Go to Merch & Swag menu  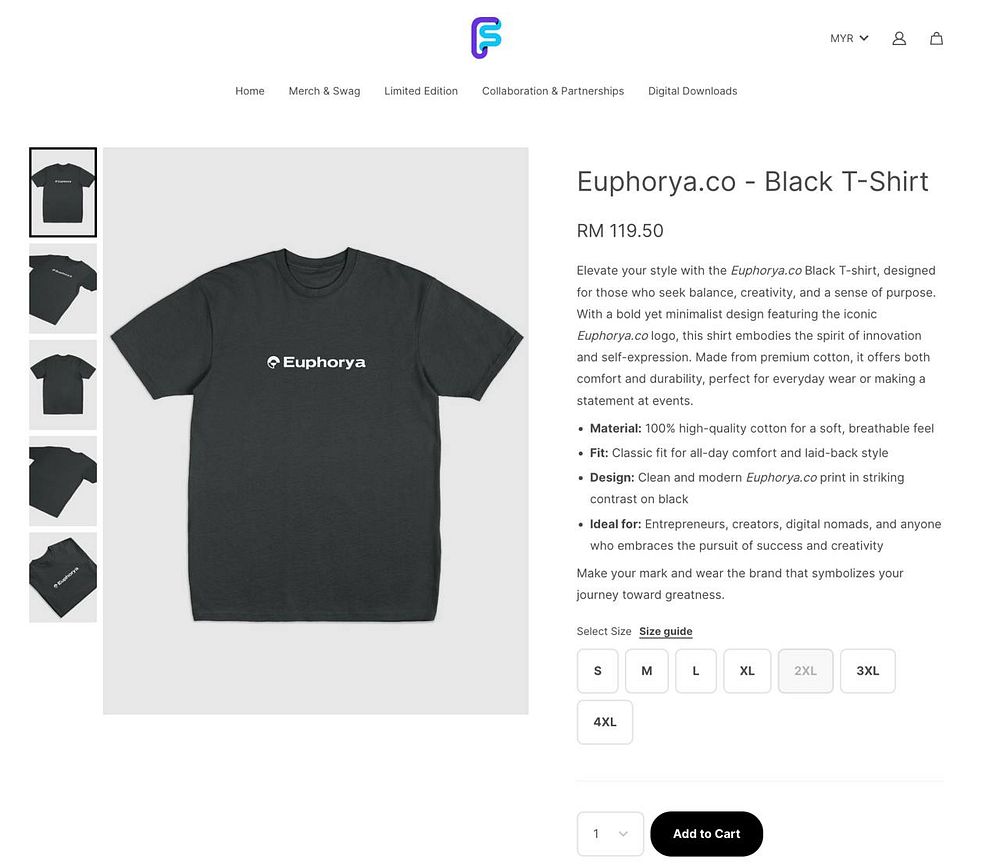pyautogui.click(x=324, y=91)
